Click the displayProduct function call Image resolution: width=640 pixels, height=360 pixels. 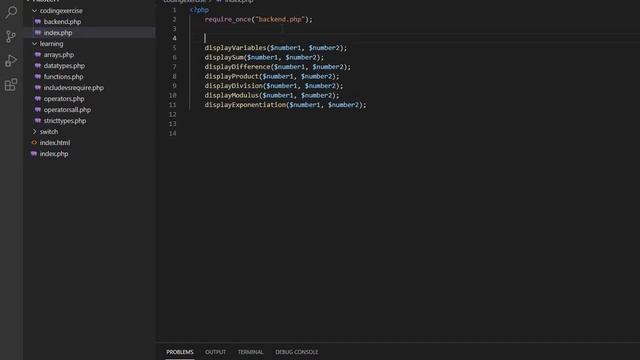point(272,76)
